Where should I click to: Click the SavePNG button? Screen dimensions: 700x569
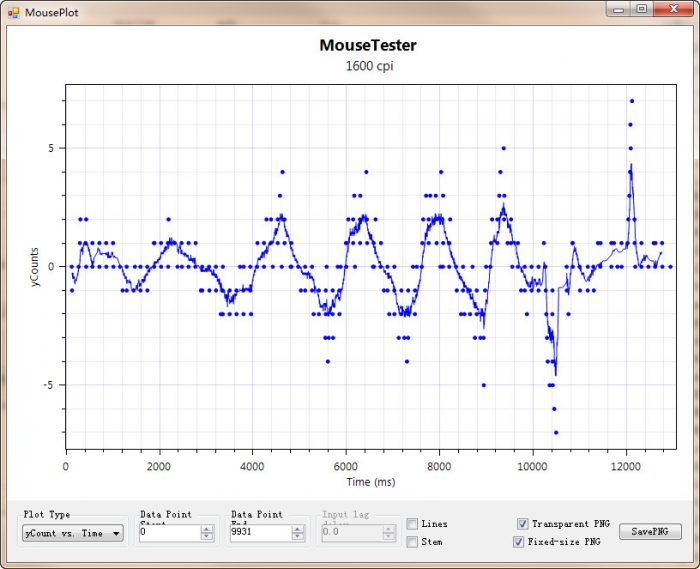(650, 532)
